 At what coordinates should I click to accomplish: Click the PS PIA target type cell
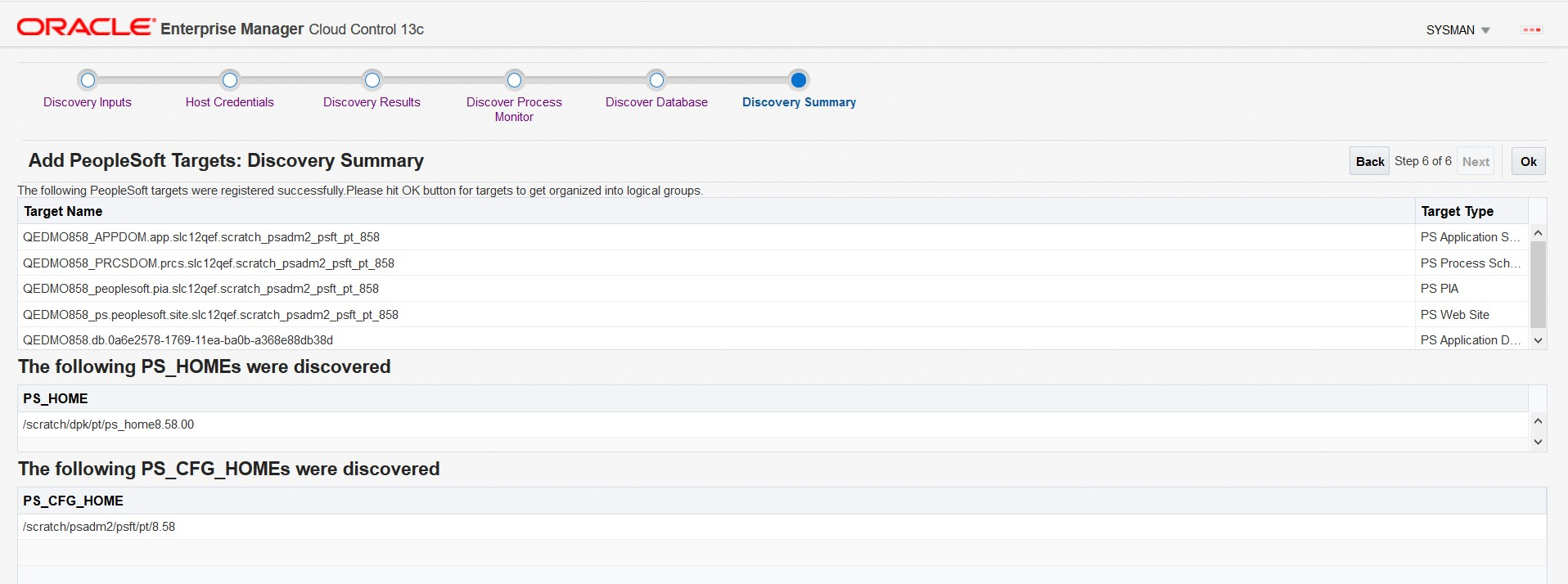click(x=1471, y=289)
